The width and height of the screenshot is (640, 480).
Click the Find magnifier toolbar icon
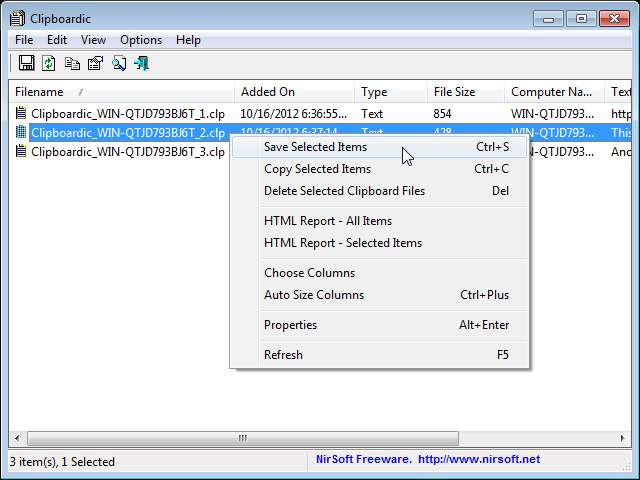pos(118,63)
